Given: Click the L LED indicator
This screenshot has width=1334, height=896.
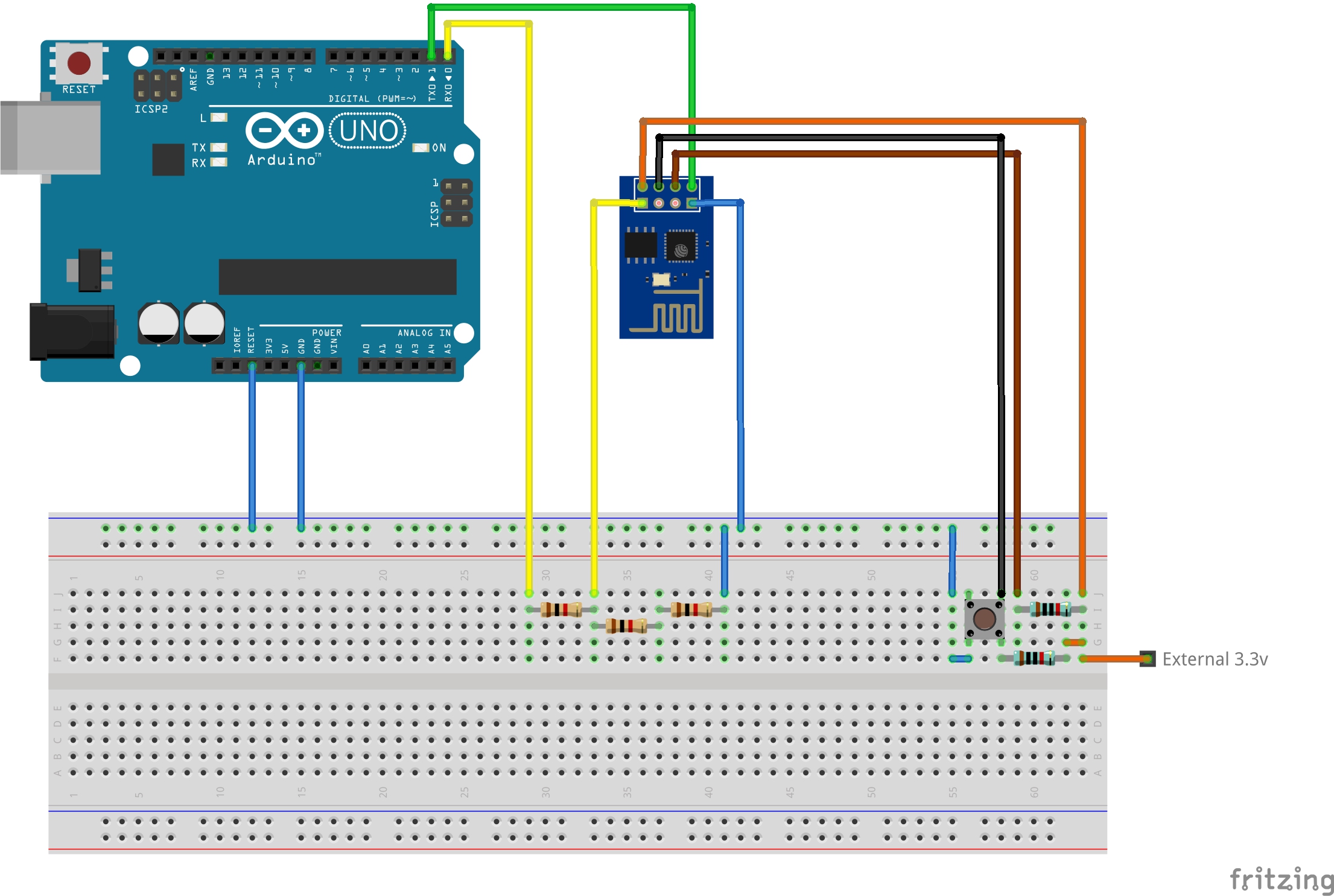Looking at the screenshot, I should tap(218, 118).
